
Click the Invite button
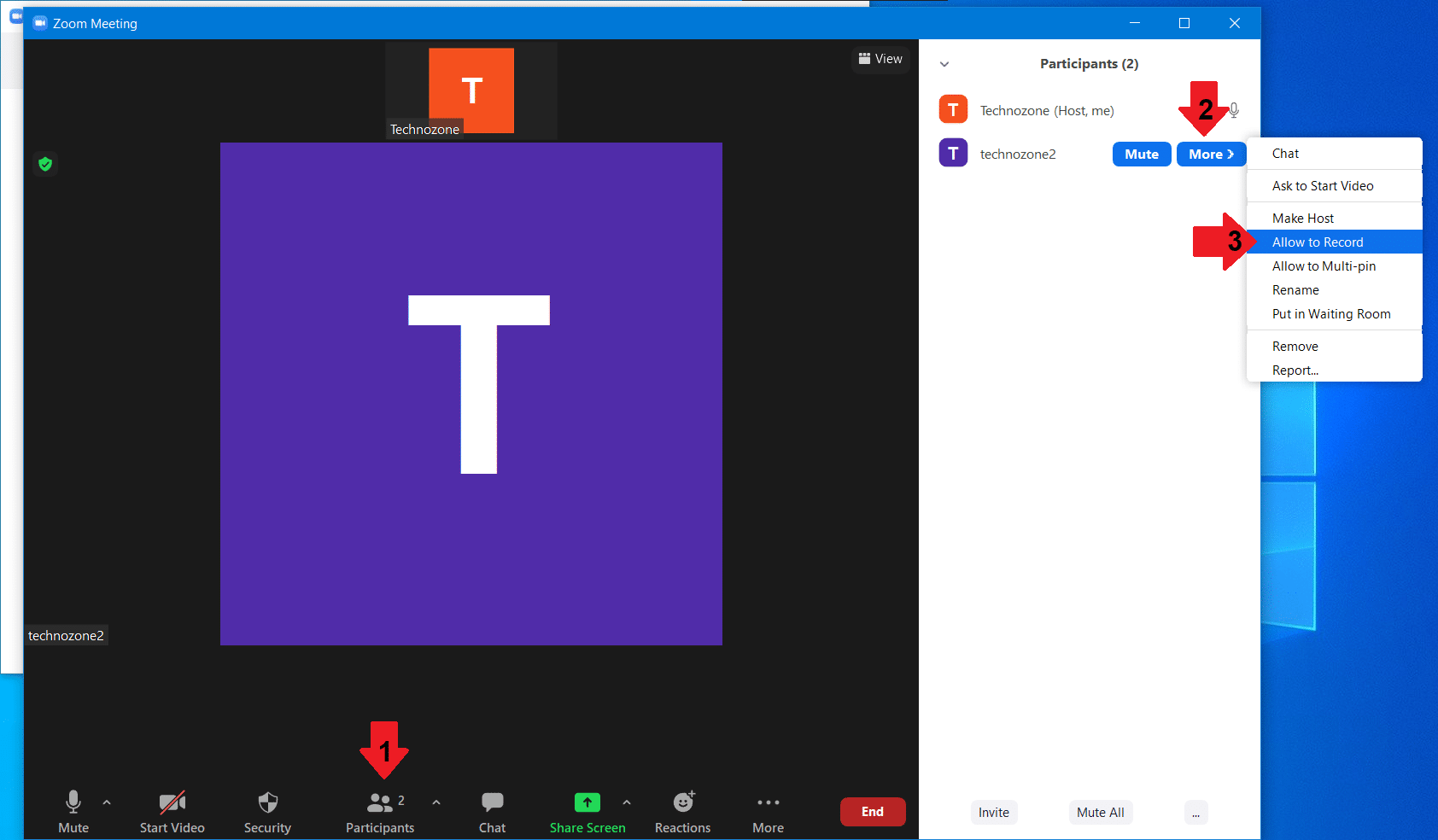(994, 813)
